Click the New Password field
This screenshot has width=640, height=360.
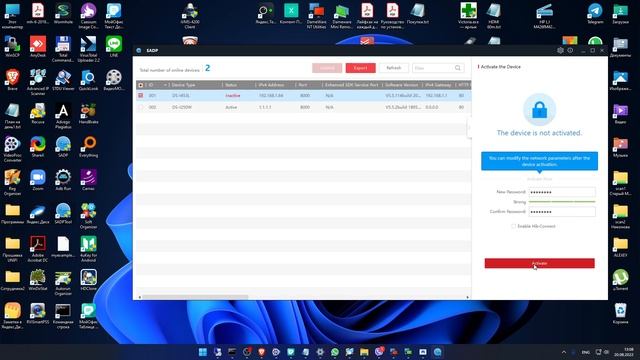pyautogui.click(x=562, y=192)
